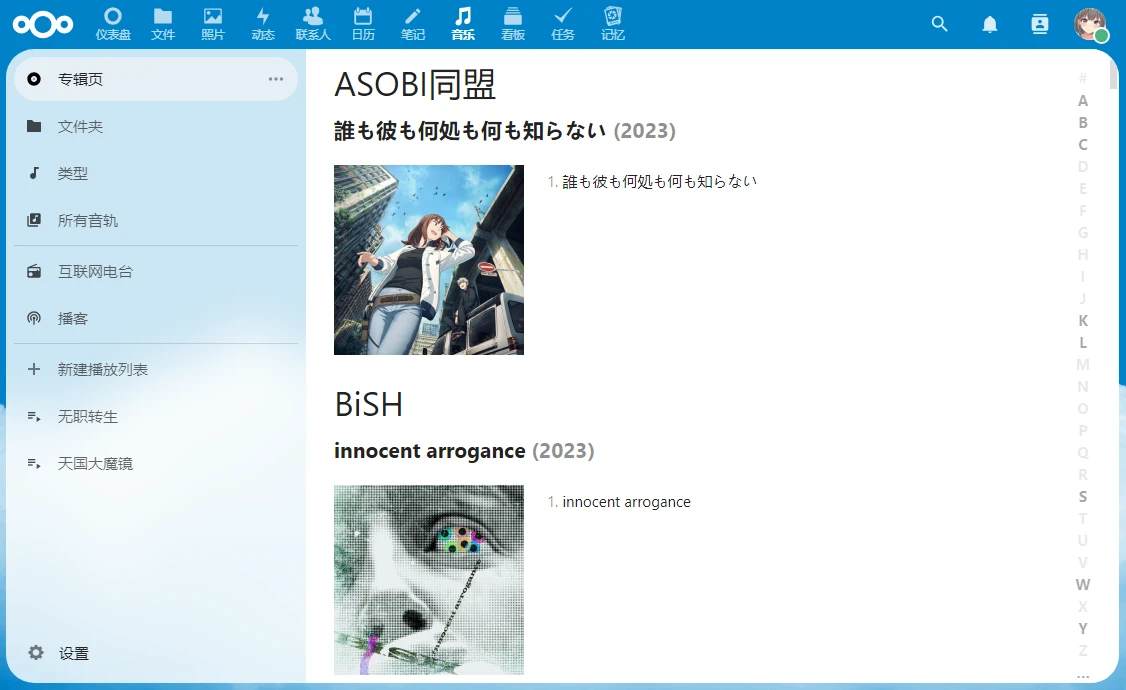
Task: Open the 看板 deck app
Action: point(513,24)
